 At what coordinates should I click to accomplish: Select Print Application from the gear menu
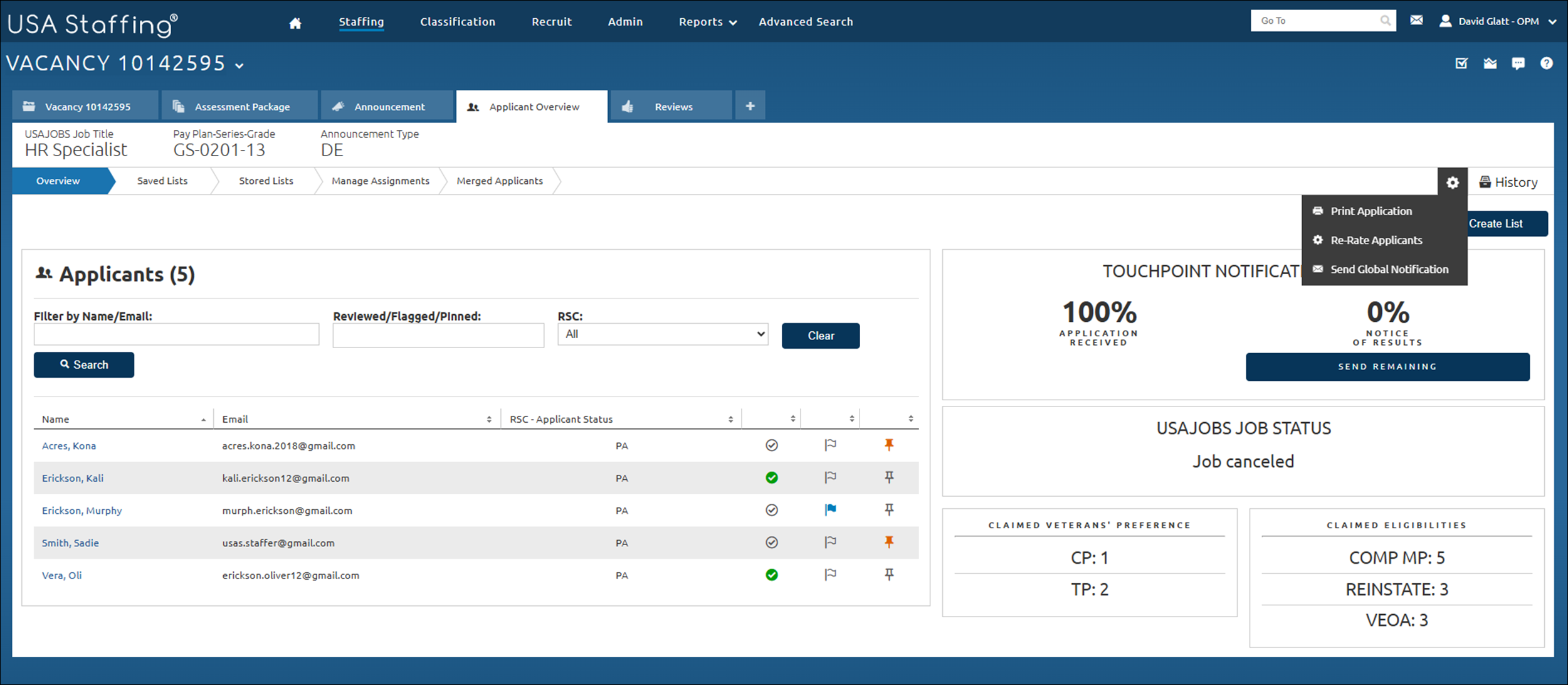point(1371,211)
